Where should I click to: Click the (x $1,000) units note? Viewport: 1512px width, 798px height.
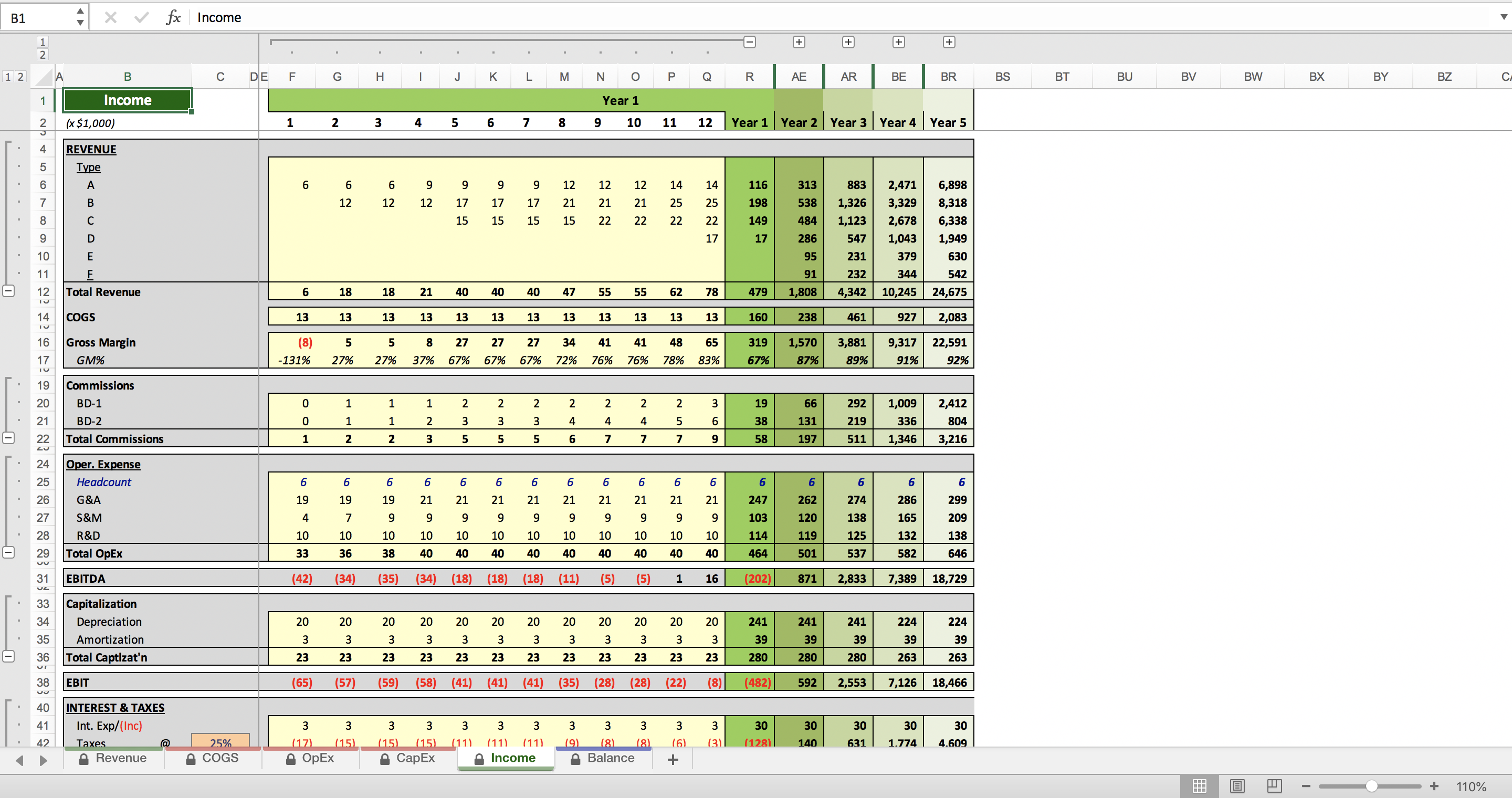(x=90, y=123)
